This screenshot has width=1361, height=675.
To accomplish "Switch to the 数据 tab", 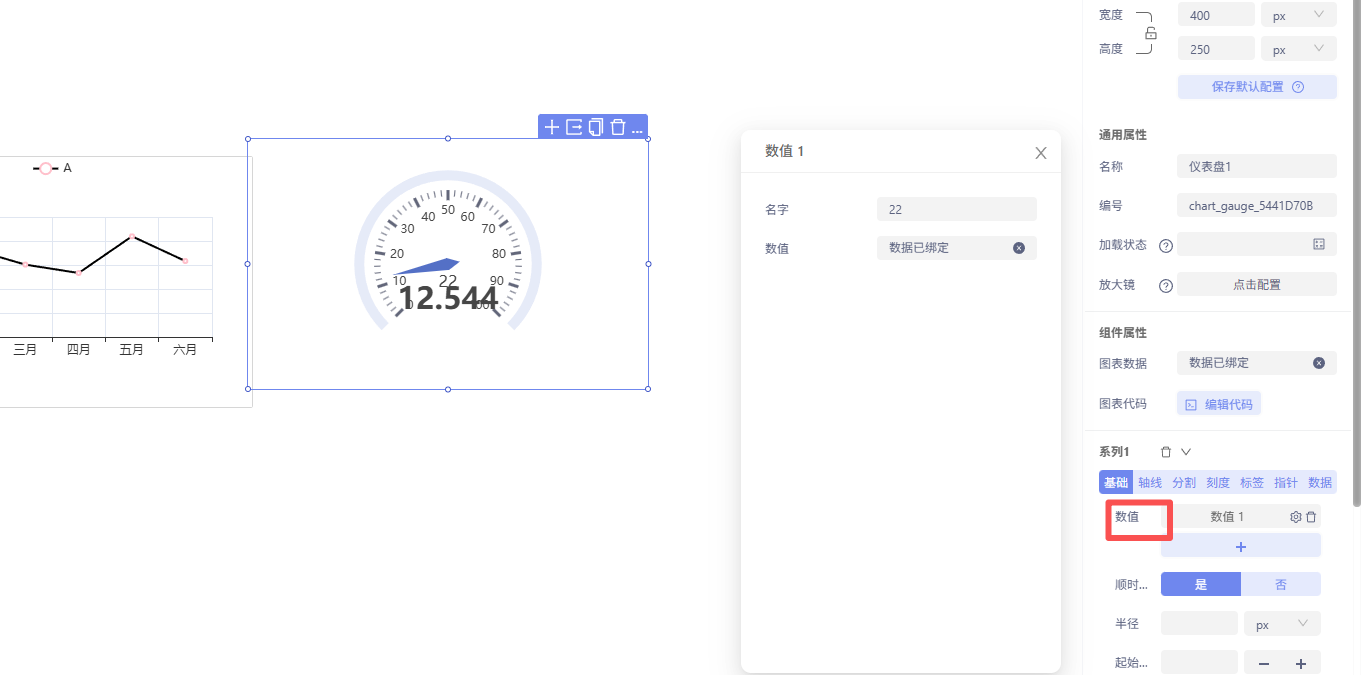I will click(x=1320, y=482).
